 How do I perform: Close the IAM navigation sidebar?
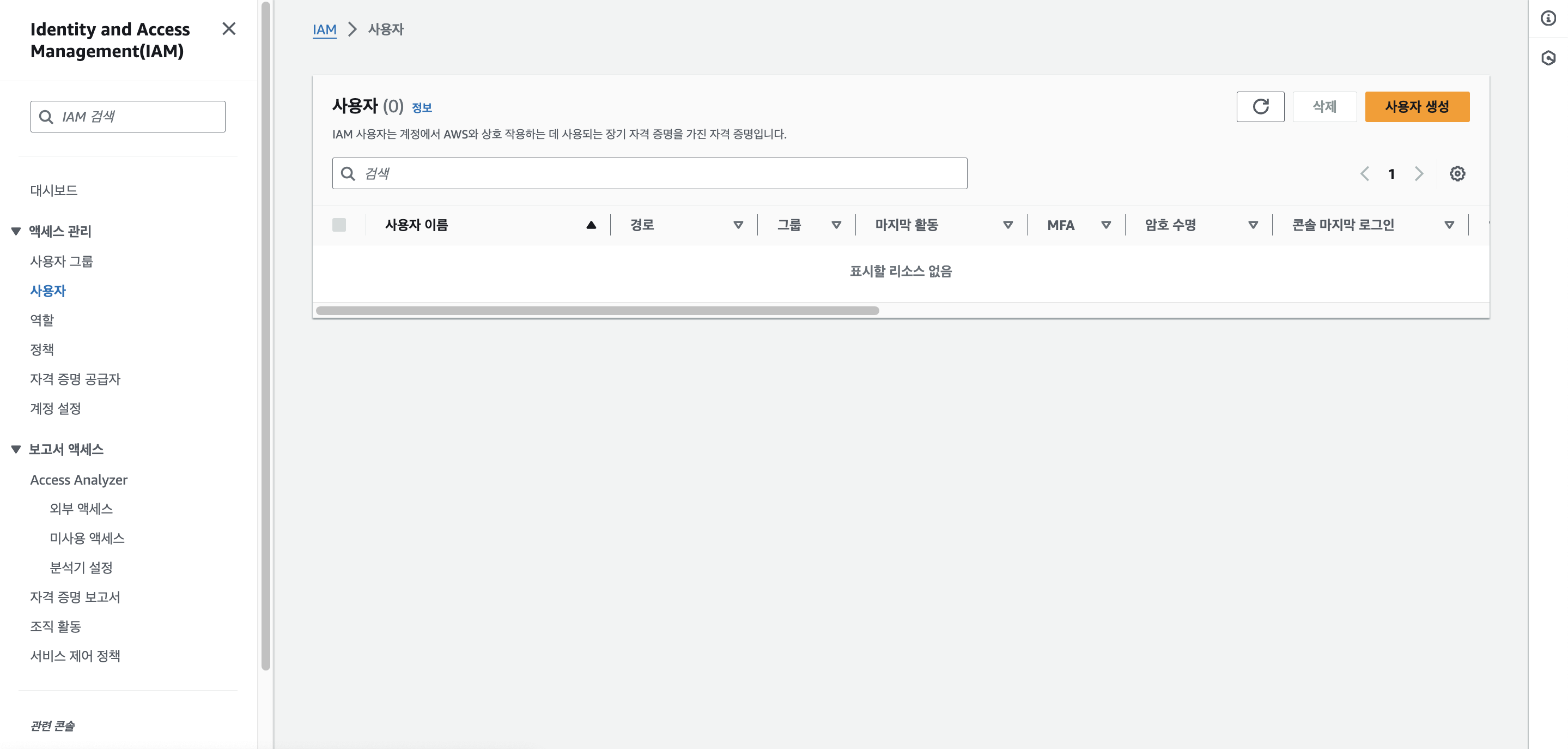pos(229,29)
